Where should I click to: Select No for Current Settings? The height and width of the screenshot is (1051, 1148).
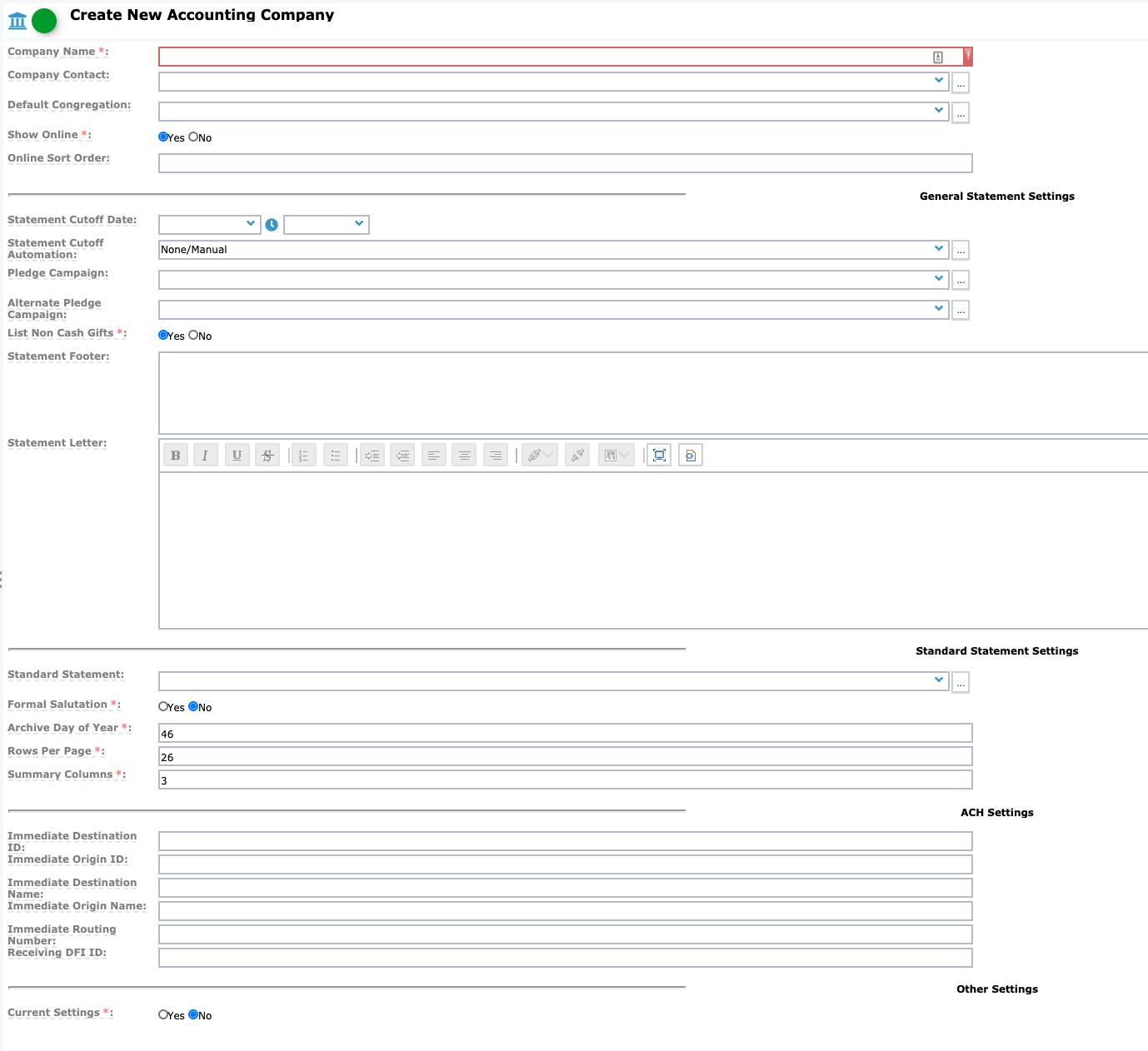click(193, 1015)
